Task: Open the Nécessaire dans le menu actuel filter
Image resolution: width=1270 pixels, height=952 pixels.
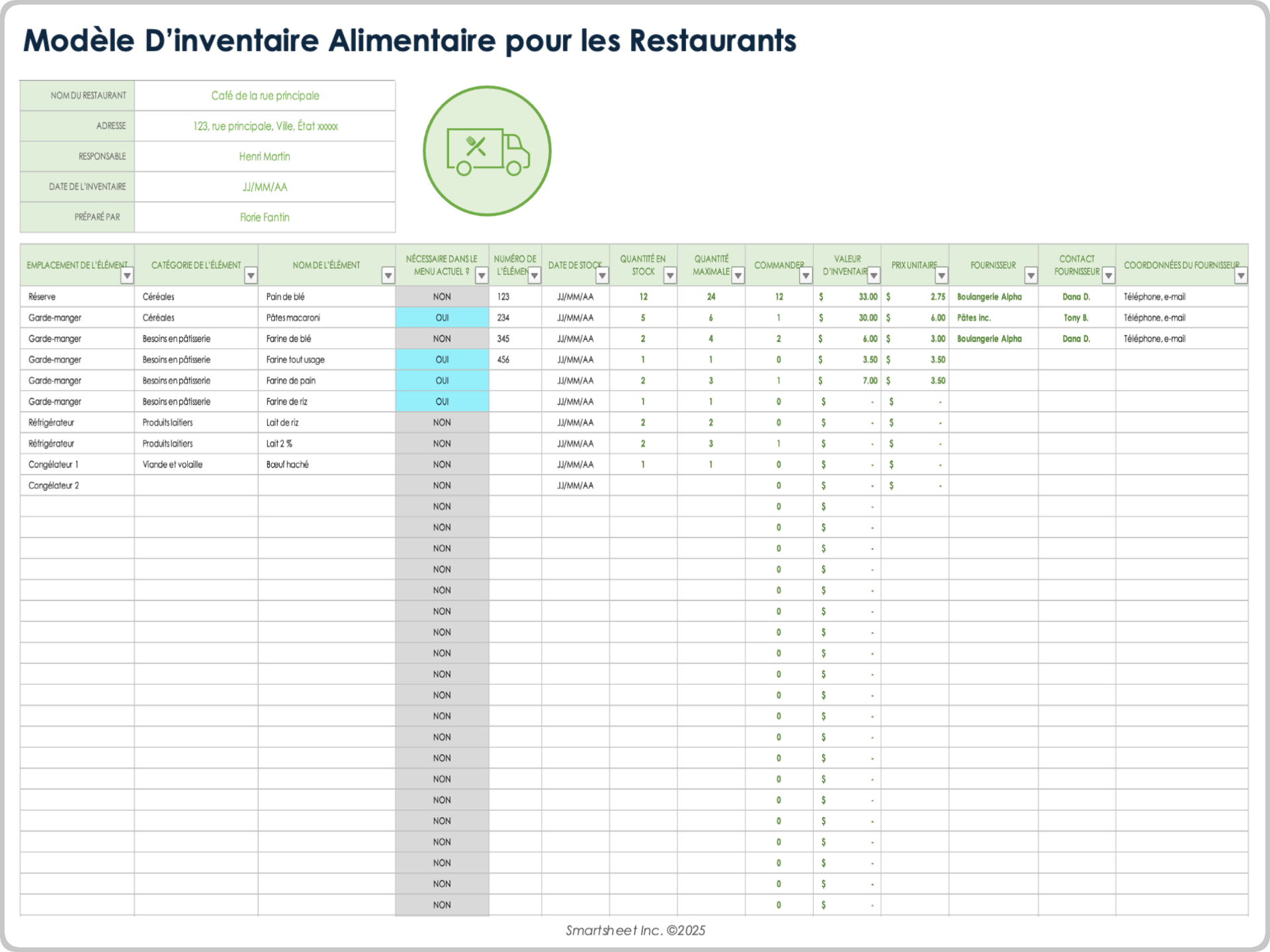Action: (482, 276)
